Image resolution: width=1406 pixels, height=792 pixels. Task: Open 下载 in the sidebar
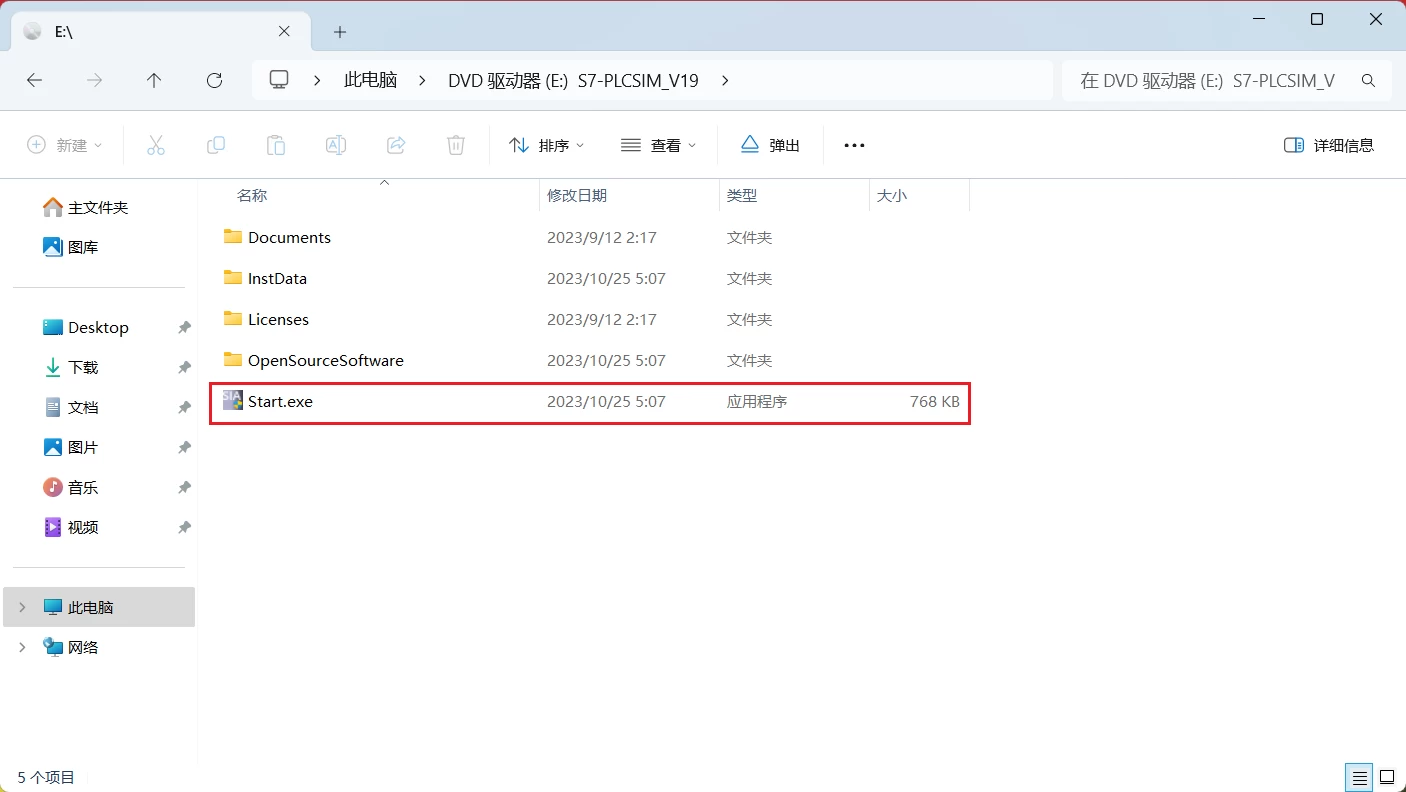pos(83,367)
